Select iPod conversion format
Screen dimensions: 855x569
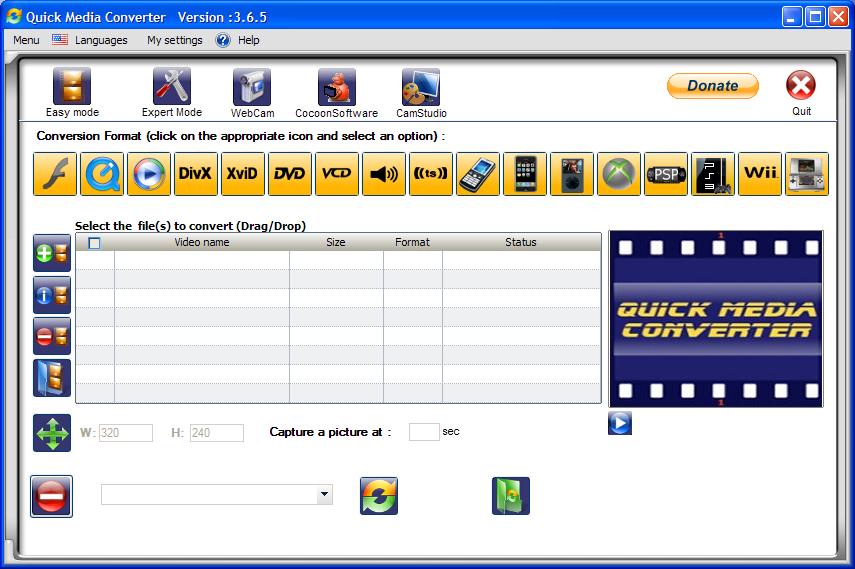click(x=571, y=174)
